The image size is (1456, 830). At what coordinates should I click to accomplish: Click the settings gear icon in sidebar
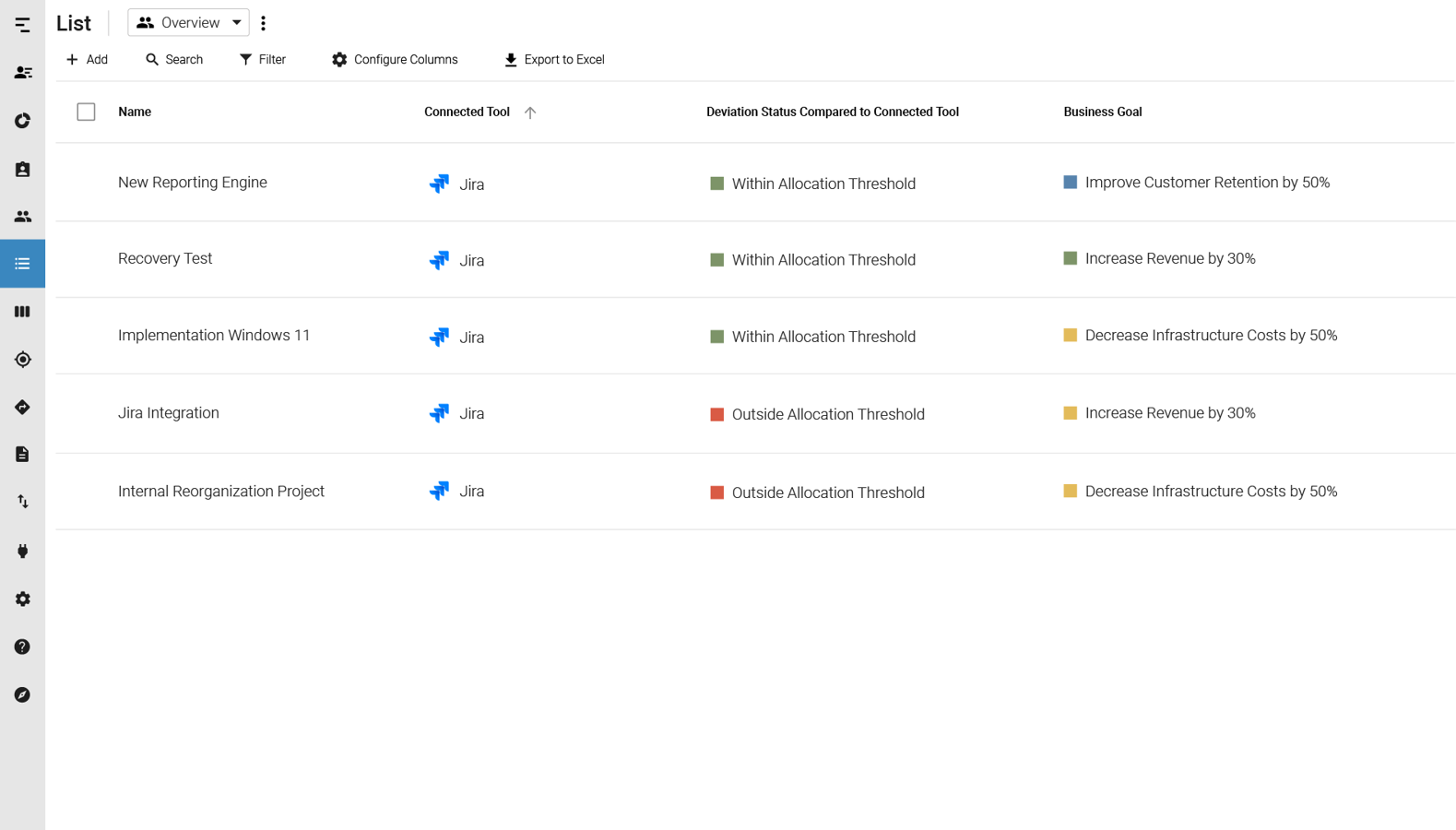22,599
